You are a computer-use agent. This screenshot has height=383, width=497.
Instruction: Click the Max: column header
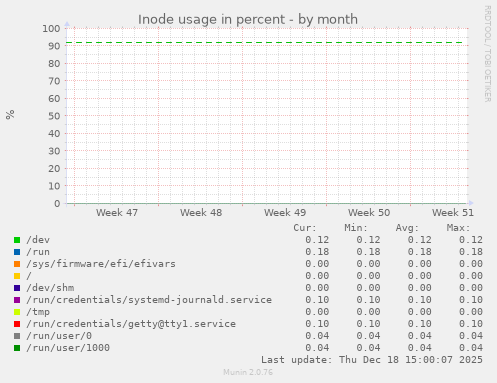coord(458,228)
